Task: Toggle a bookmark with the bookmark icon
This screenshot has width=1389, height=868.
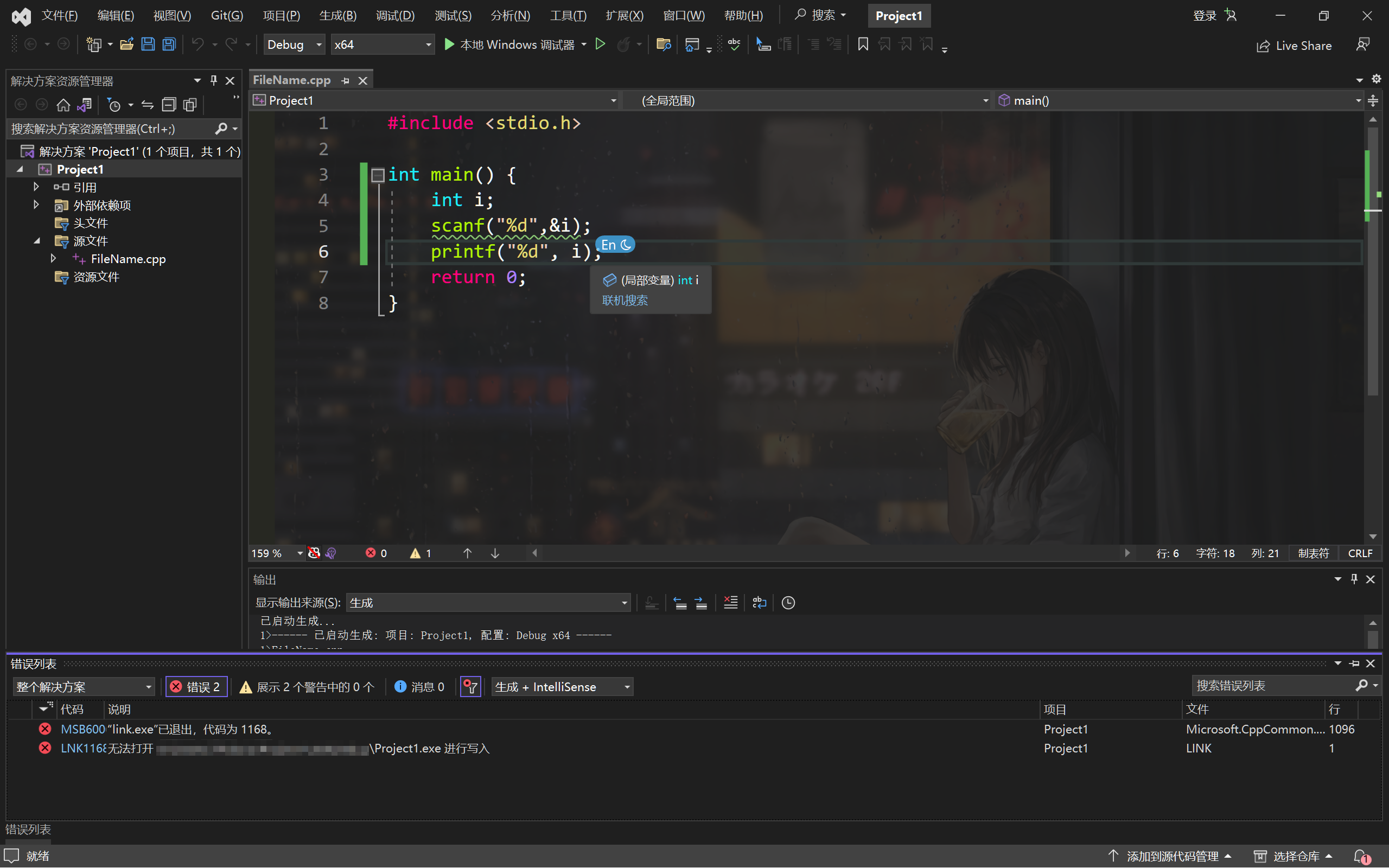Action: (x=862, y=44)
